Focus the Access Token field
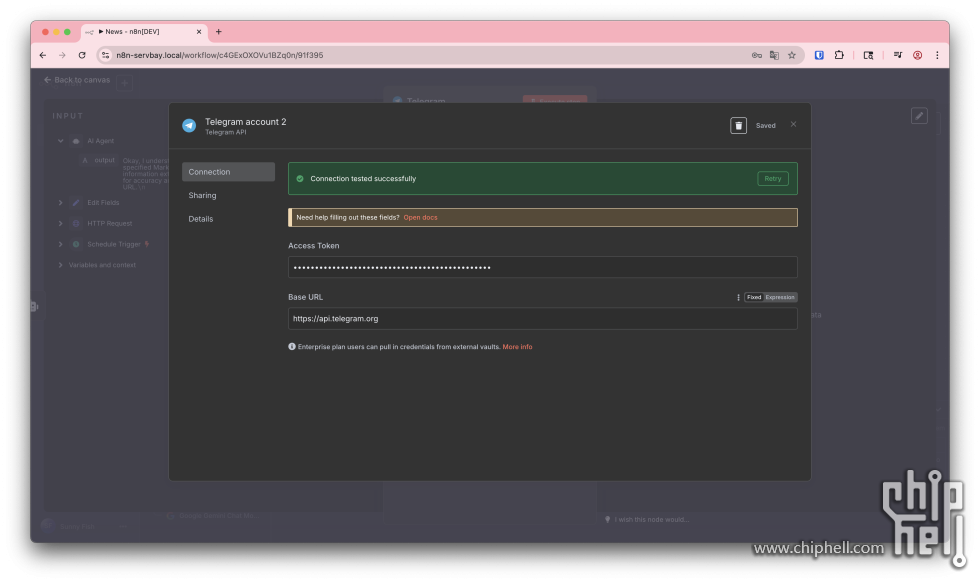 542,267
